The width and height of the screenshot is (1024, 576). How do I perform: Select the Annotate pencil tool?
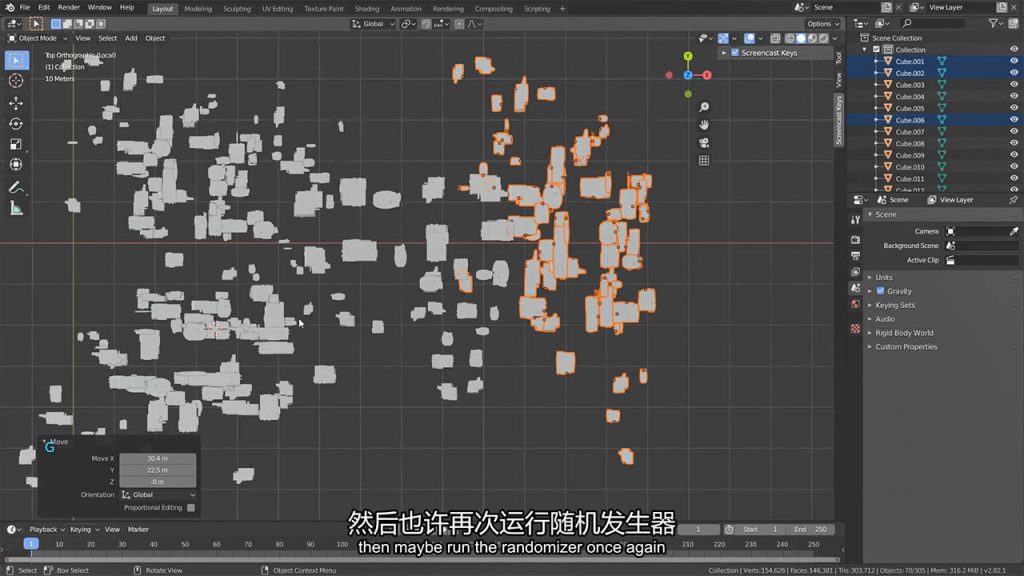click(x=16, y=188)
